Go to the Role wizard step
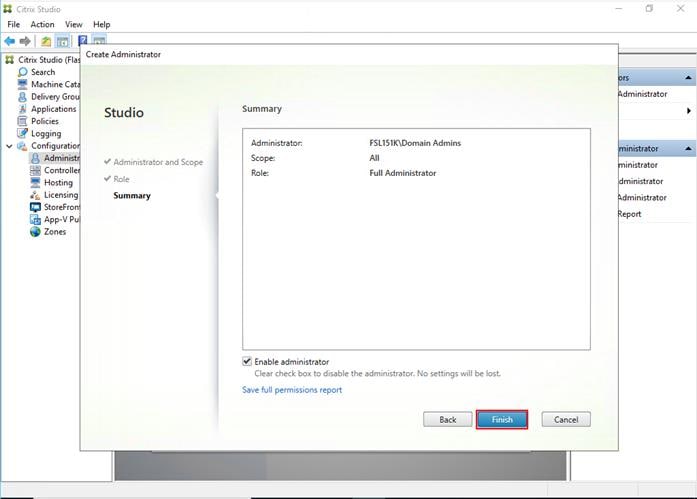 [121, 179]
